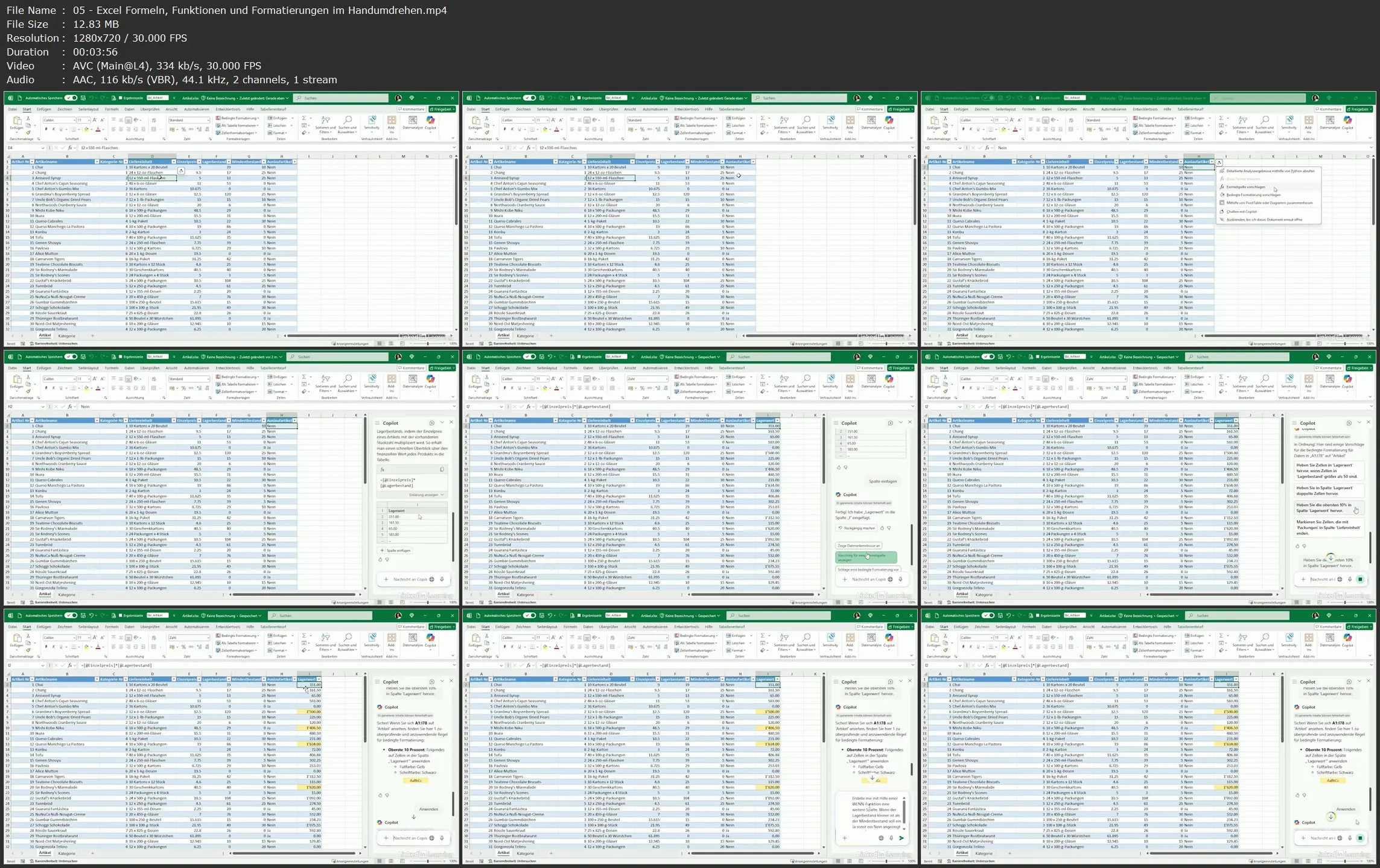In top-right thumbnail, click 'Chatten mit Copilot' entry
1380x868 pixels.
(1241, 212)
